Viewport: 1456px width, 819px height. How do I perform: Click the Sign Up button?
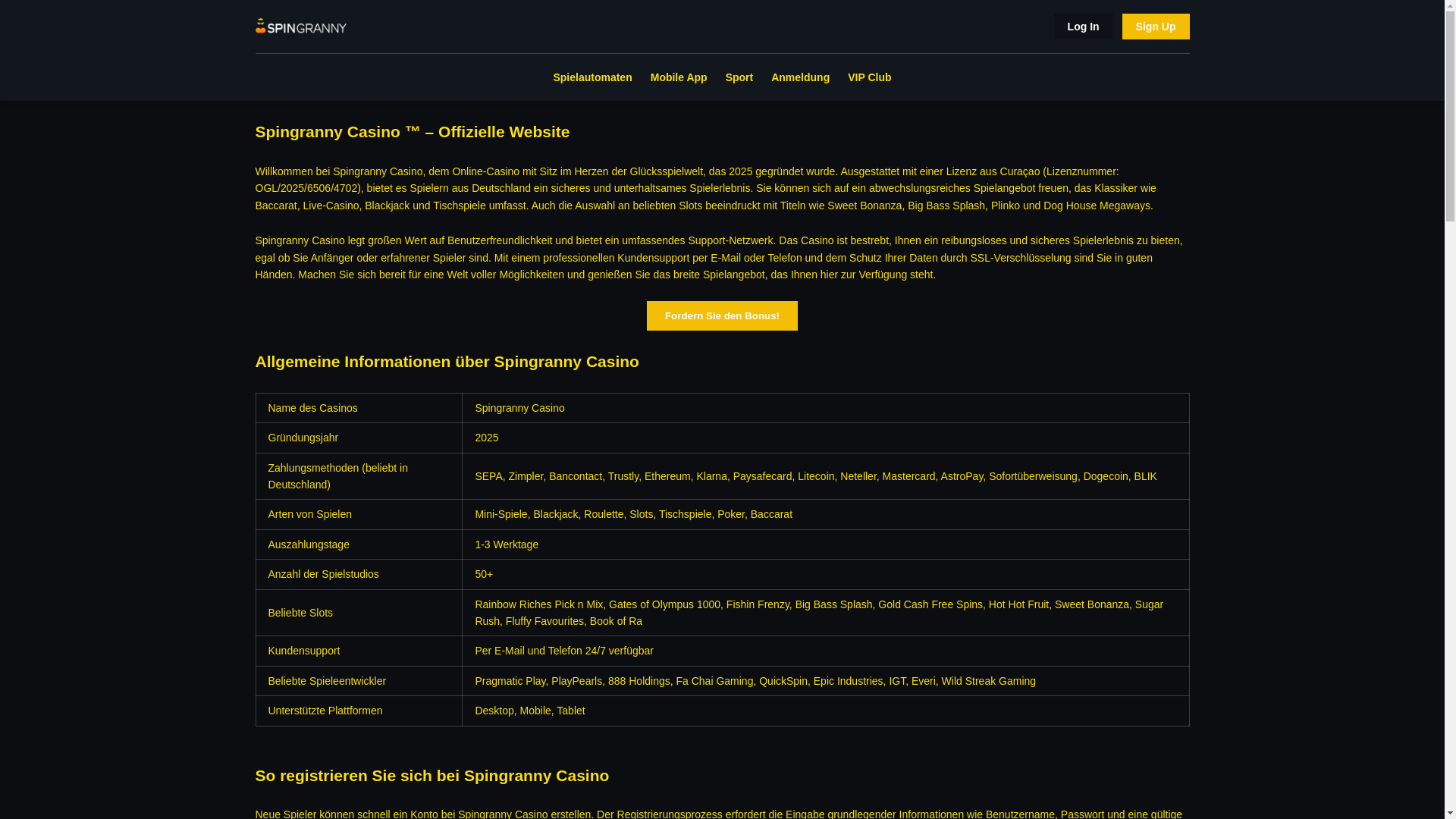click(1155, 27)
